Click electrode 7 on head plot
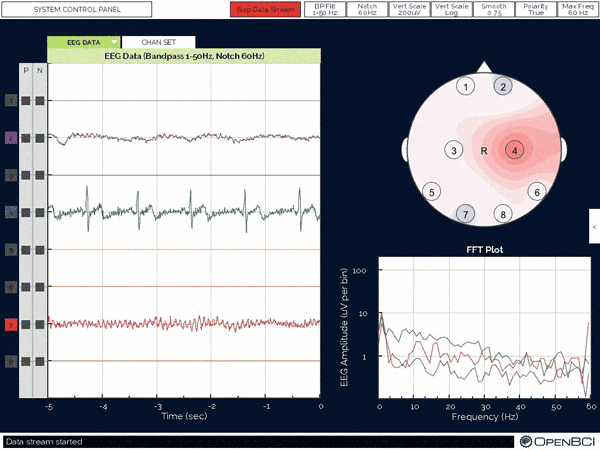This screenshot has height=450, width=600. coord(465,214)
